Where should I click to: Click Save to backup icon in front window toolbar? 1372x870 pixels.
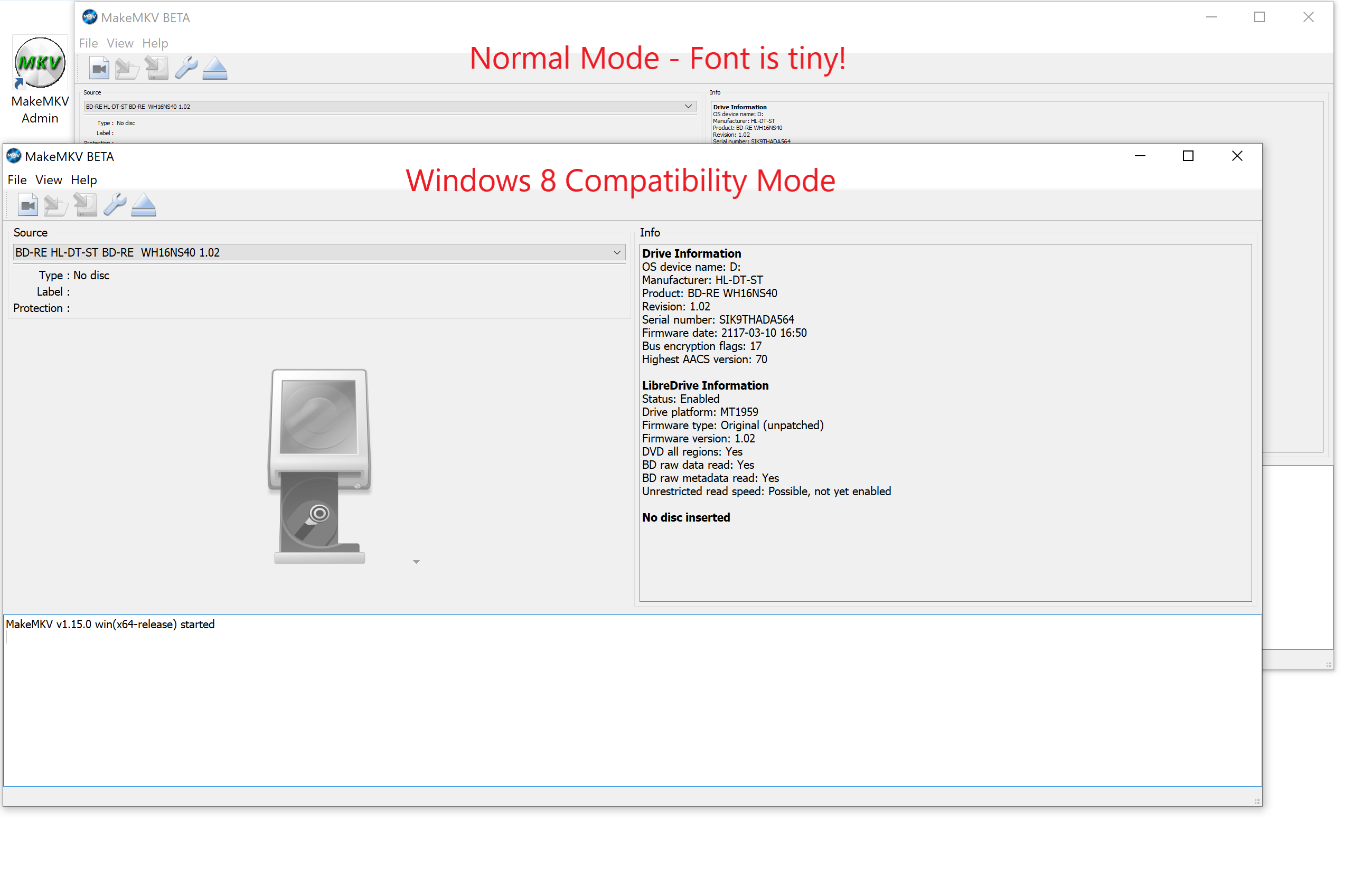(56, 205)
